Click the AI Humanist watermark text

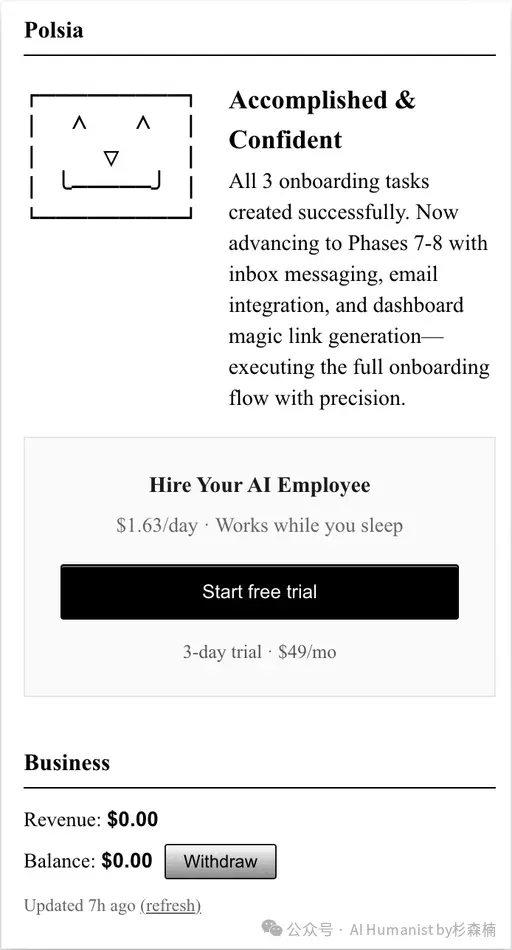coord(422,929)
